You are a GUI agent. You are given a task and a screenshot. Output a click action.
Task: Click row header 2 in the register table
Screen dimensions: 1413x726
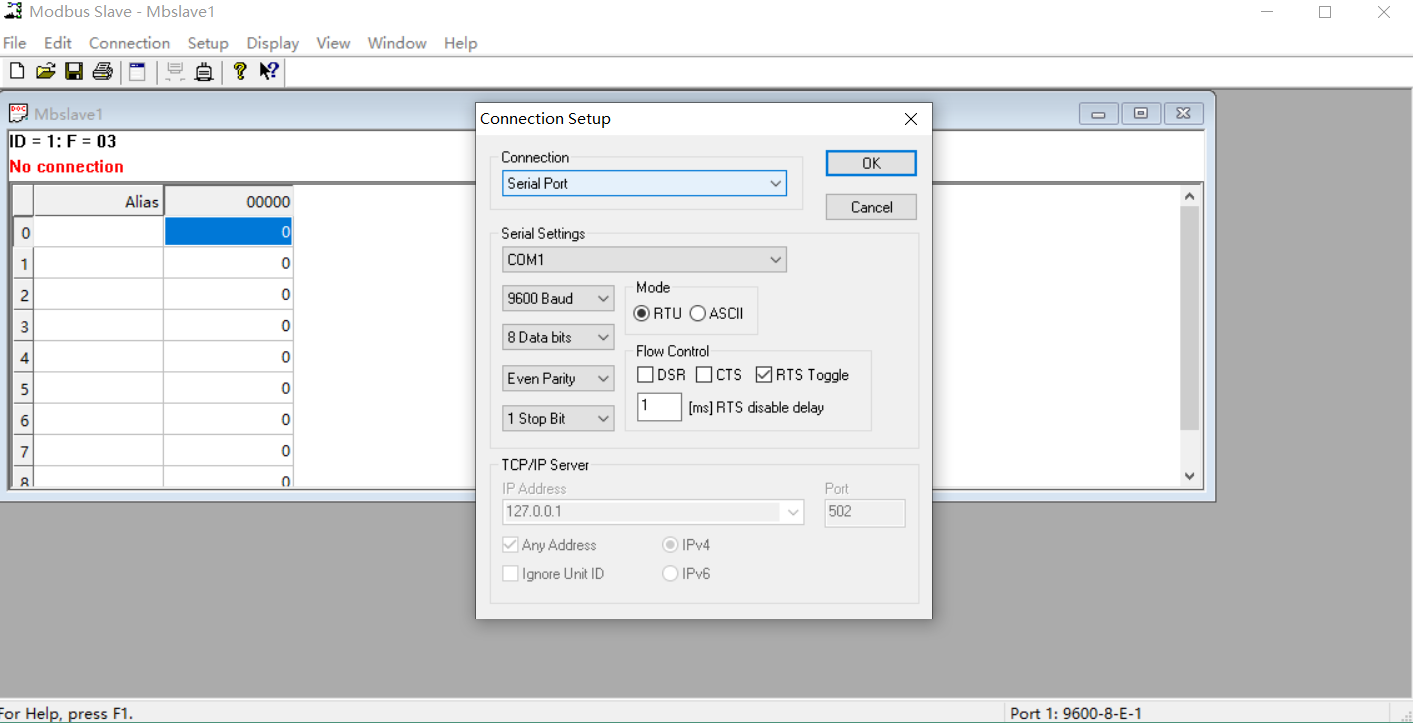coord(24,295)
